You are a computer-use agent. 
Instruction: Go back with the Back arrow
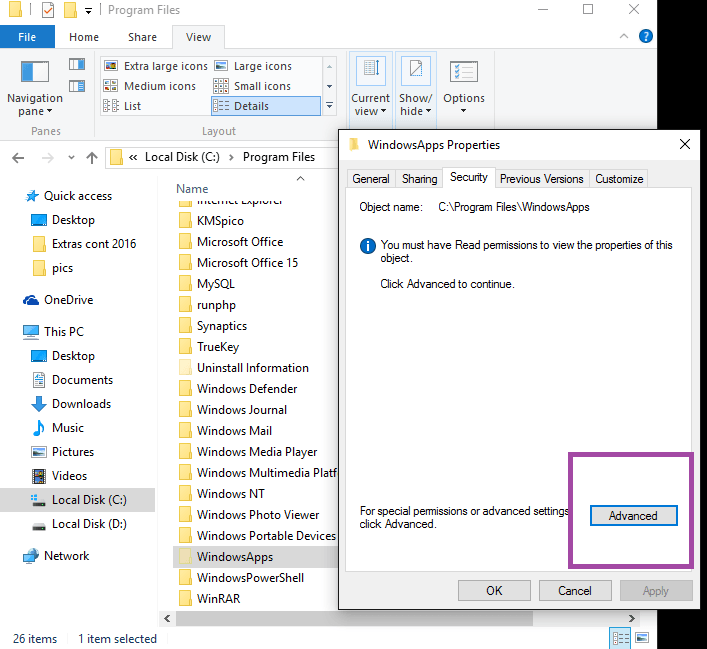(18, 158)
